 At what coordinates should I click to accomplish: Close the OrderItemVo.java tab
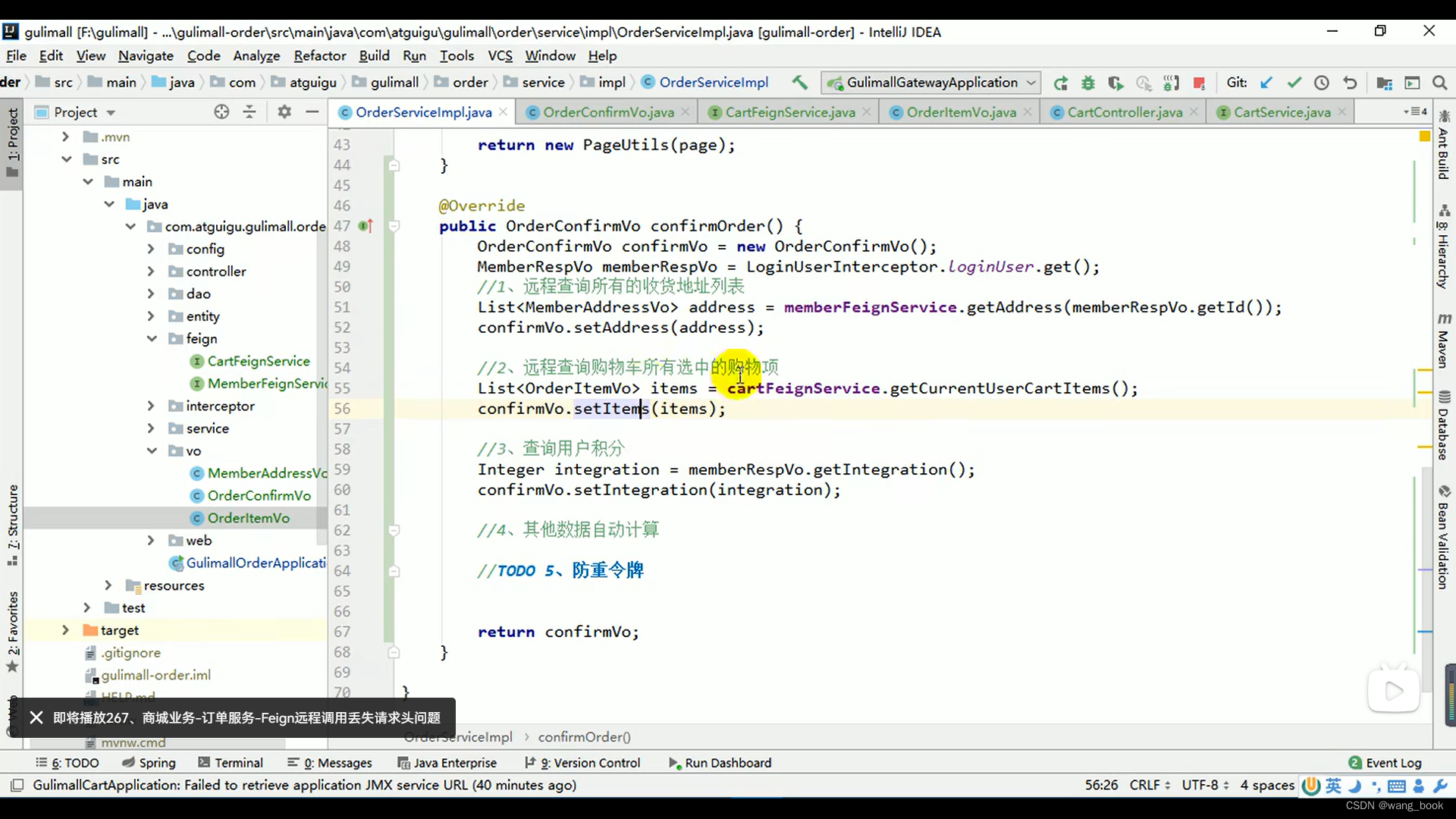coord(1028,112)
